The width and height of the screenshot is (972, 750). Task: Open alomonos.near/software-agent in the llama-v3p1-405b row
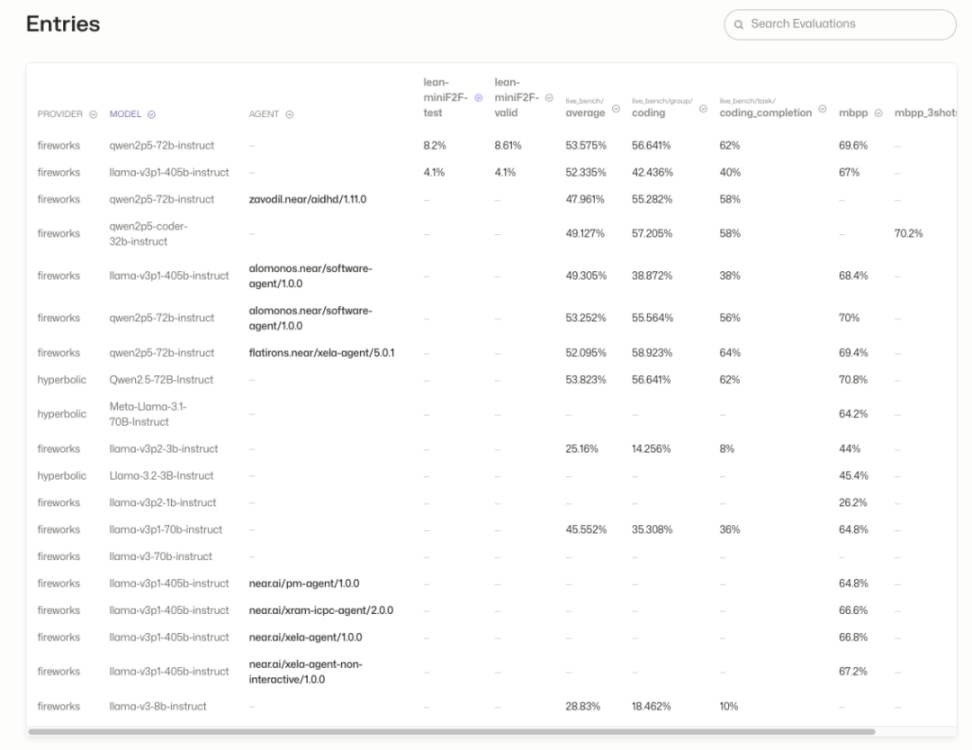click(310, 275)
